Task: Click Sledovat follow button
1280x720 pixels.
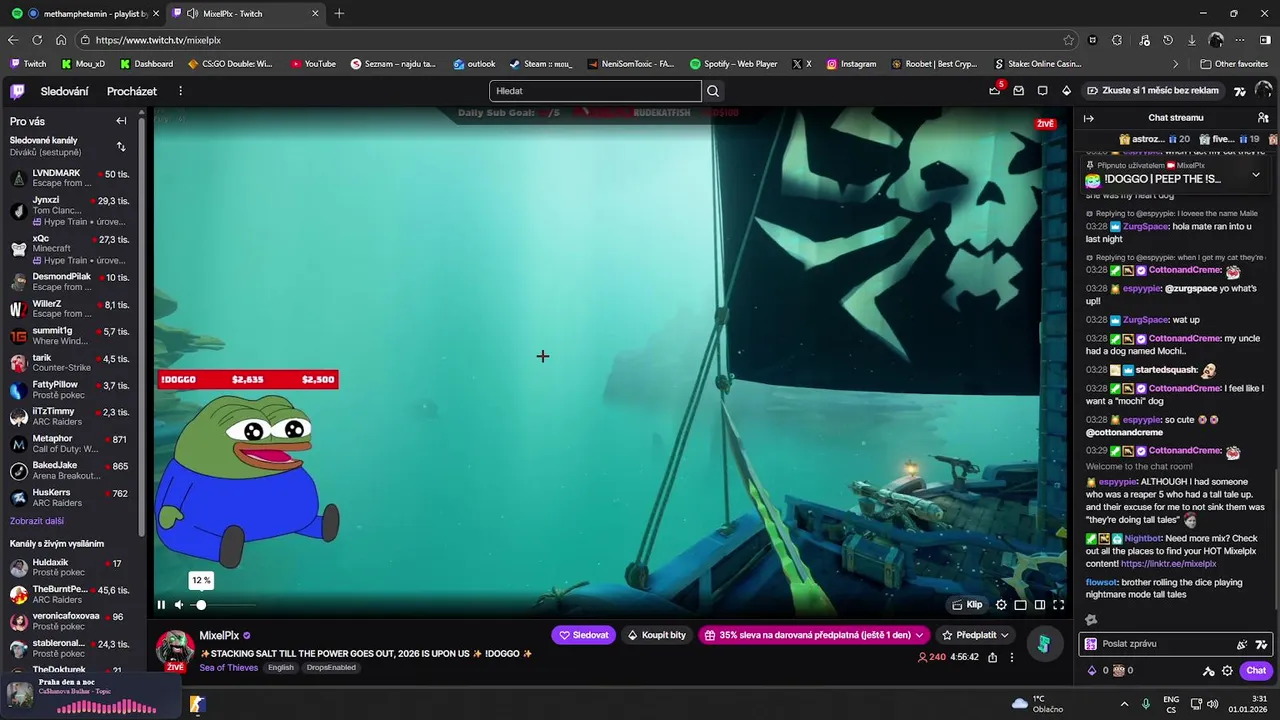Action: pos(584,635)
